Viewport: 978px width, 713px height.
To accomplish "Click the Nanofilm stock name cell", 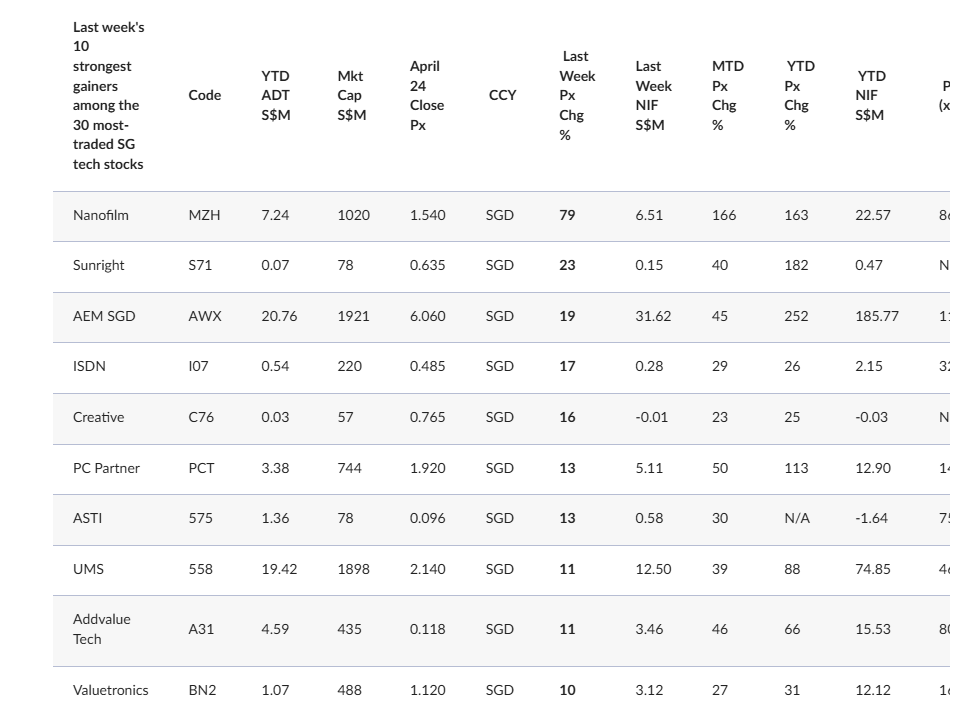I will tap(100, 215).
